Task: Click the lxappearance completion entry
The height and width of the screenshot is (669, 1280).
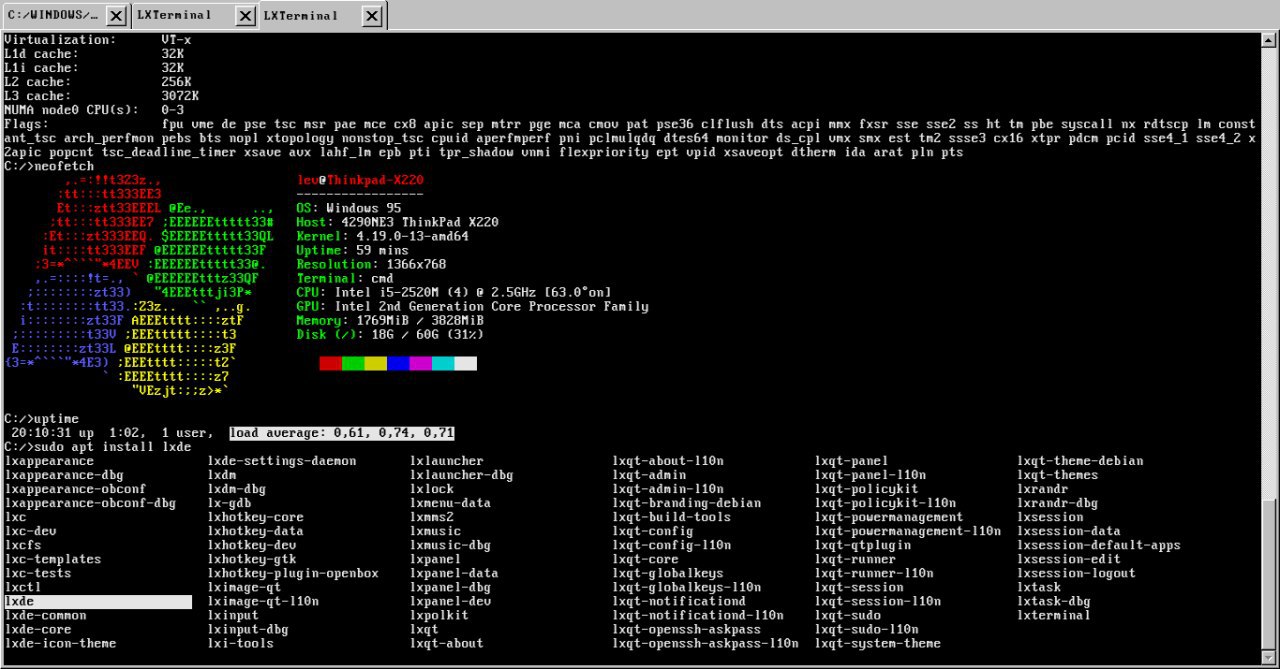Action: pyautogui.click(x=49, y=461)
